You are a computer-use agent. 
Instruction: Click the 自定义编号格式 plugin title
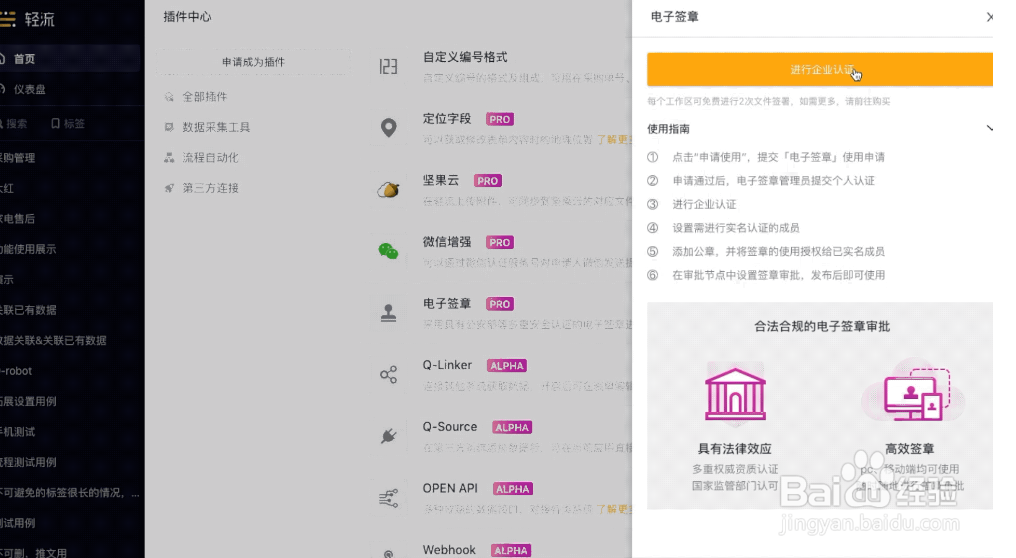tap(465, 57)
